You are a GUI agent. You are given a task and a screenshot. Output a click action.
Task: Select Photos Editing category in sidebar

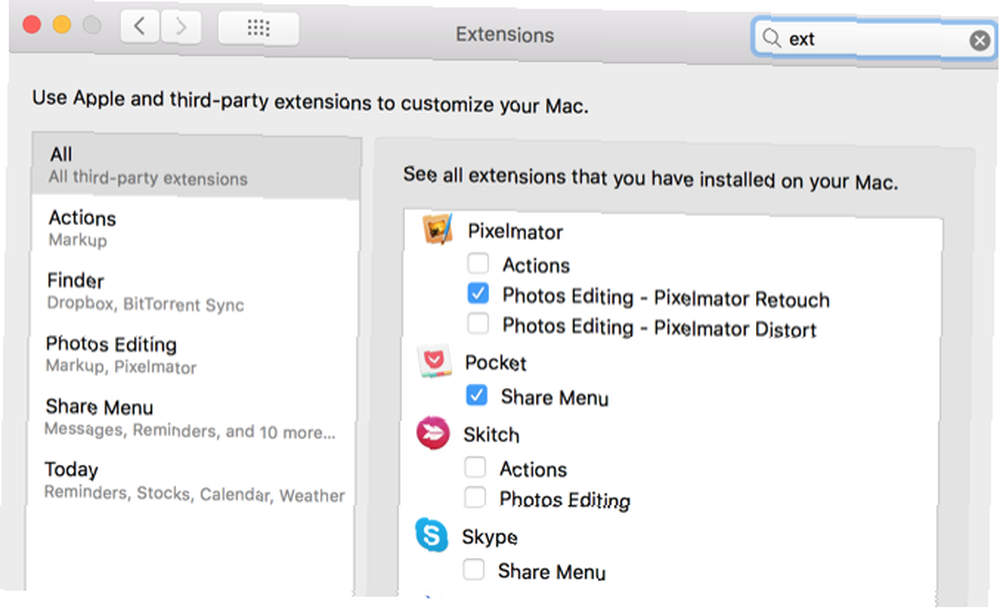[193, 355]
